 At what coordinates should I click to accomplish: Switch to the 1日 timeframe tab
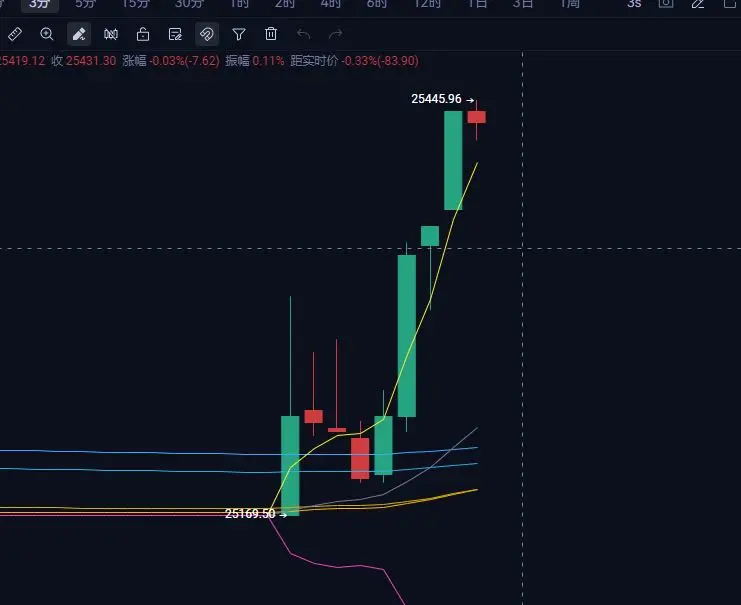pyautogui.click(x=478, y=4)
